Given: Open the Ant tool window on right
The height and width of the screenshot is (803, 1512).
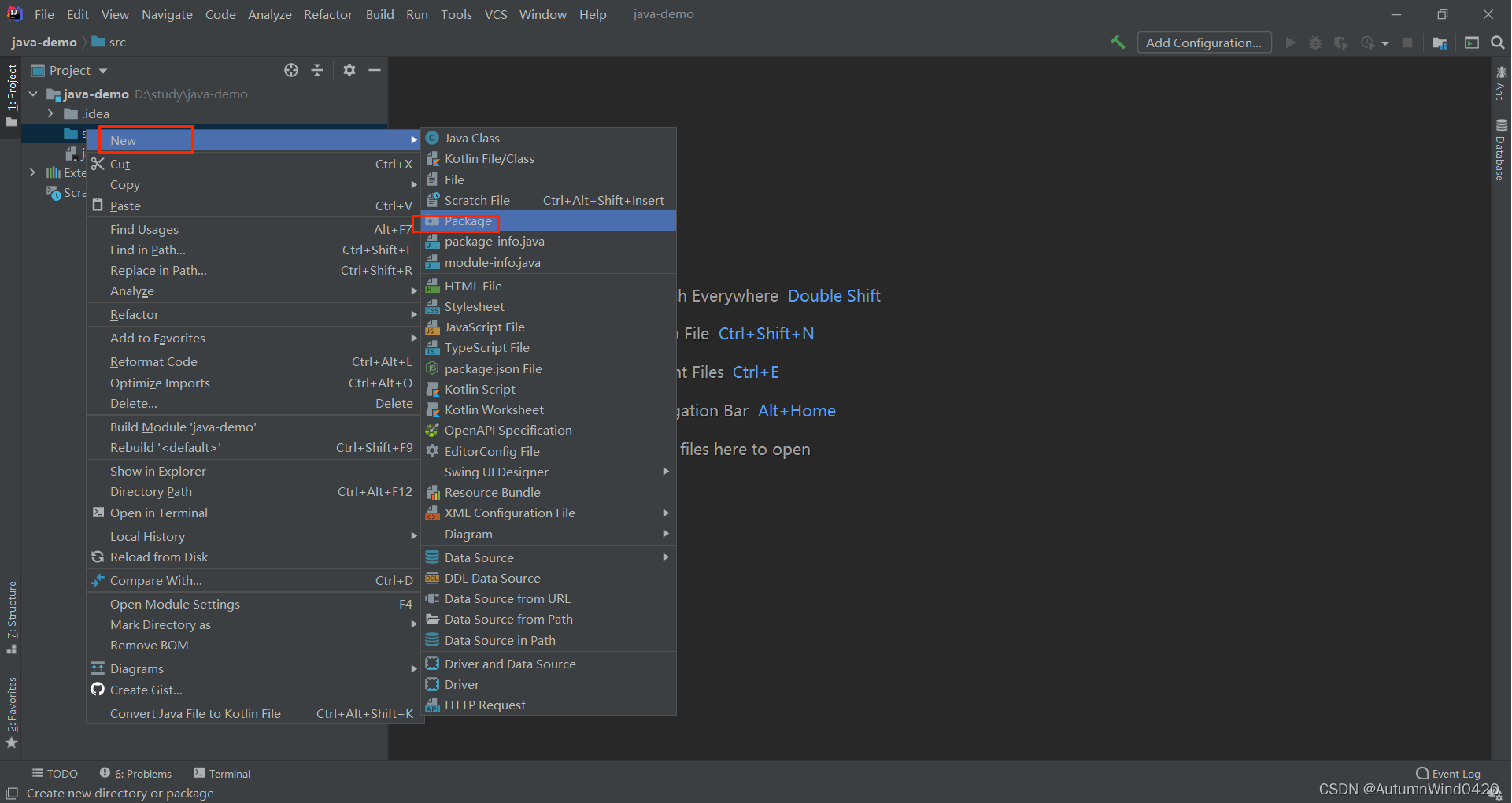Looking at the screenshot, I should click(x=1501, y=83).
